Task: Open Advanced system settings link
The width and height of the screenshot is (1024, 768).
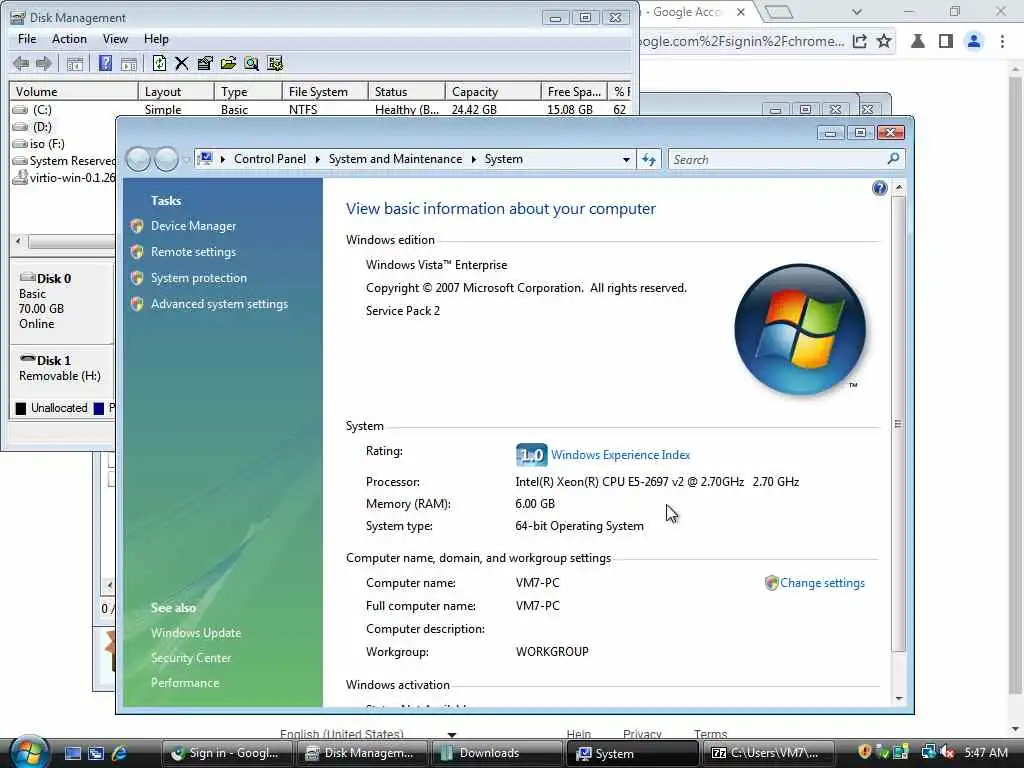Action: (x=219, y=304)
